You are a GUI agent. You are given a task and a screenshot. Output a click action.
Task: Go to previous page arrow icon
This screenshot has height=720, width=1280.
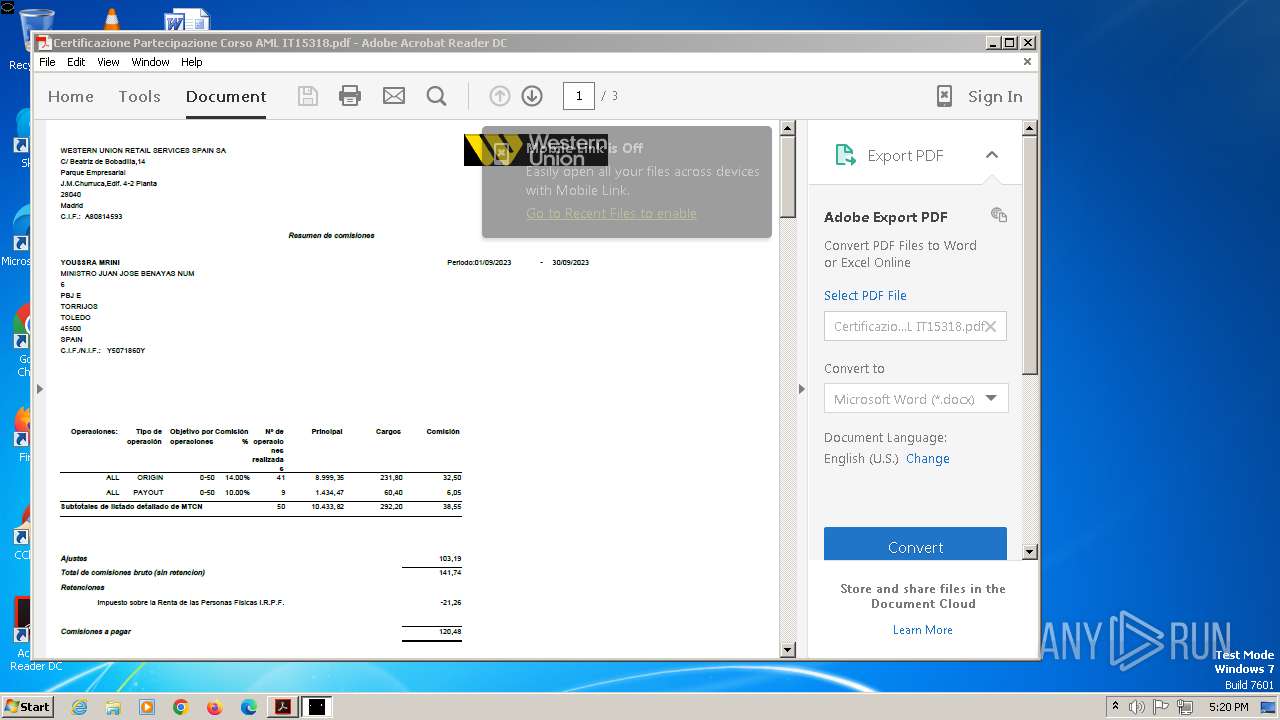coord(500,96)
